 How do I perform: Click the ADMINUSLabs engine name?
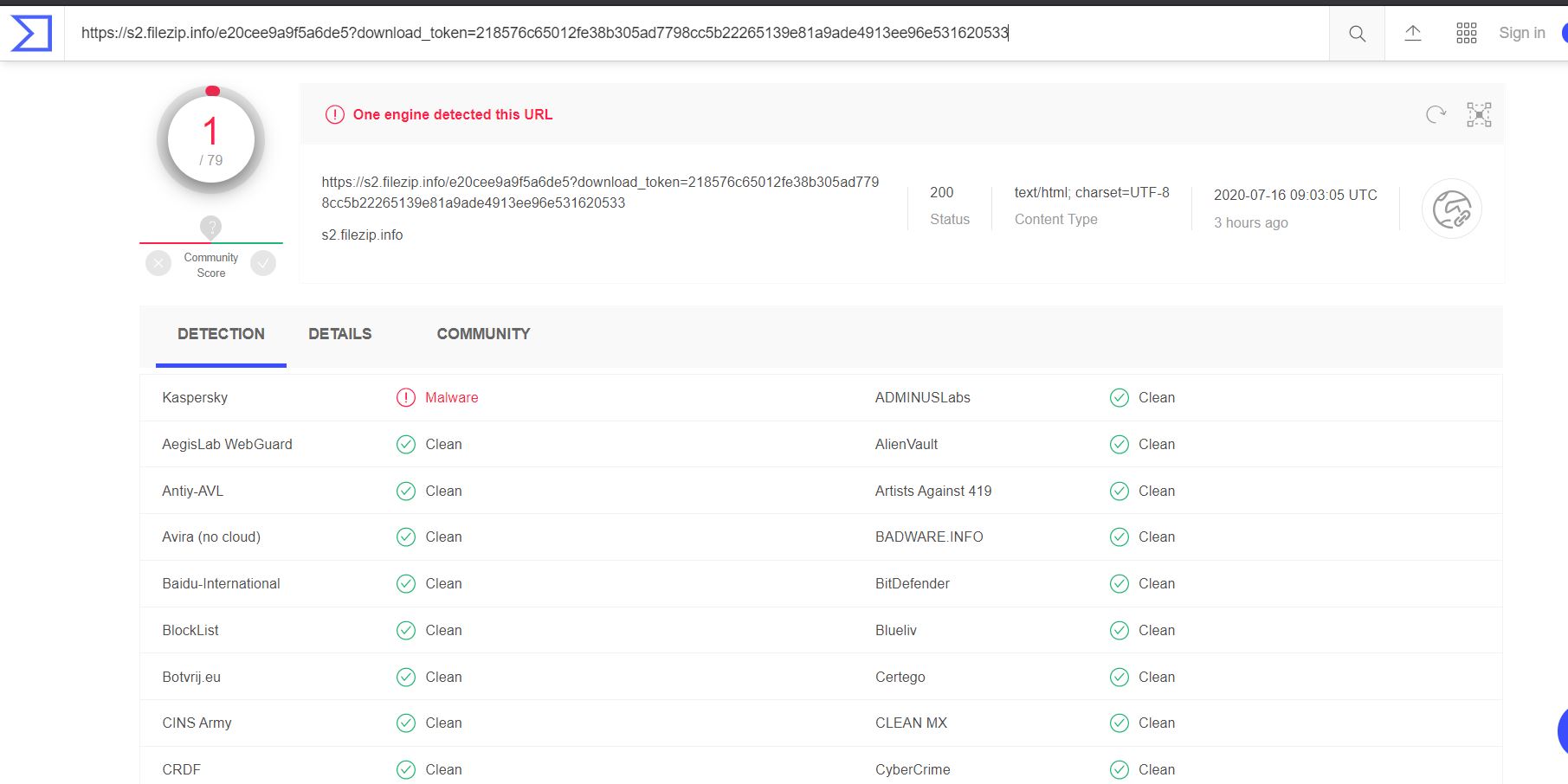(923, 397)
